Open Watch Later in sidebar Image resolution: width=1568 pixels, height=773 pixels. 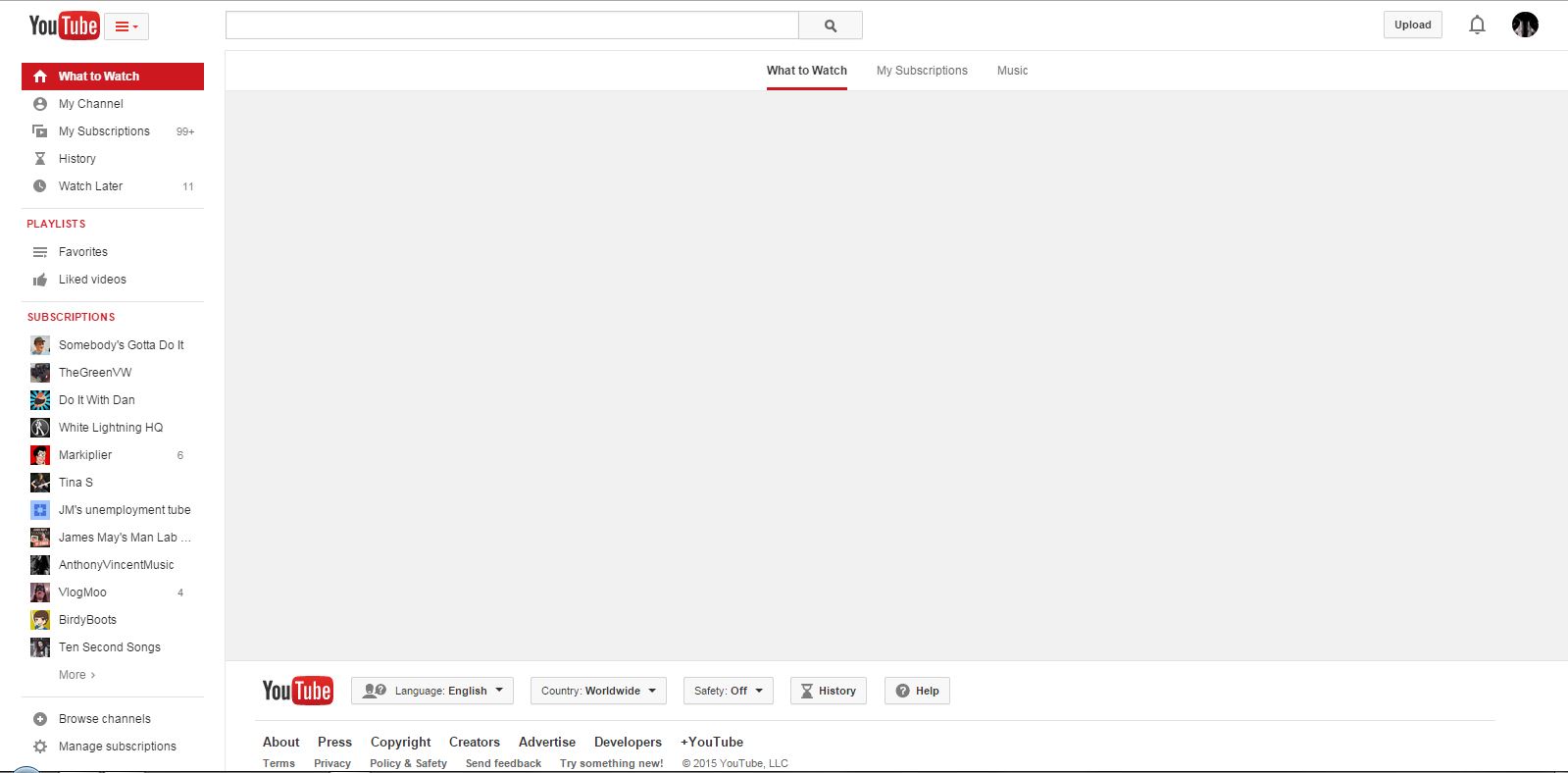pyautogui.click(x=113, y=186)
